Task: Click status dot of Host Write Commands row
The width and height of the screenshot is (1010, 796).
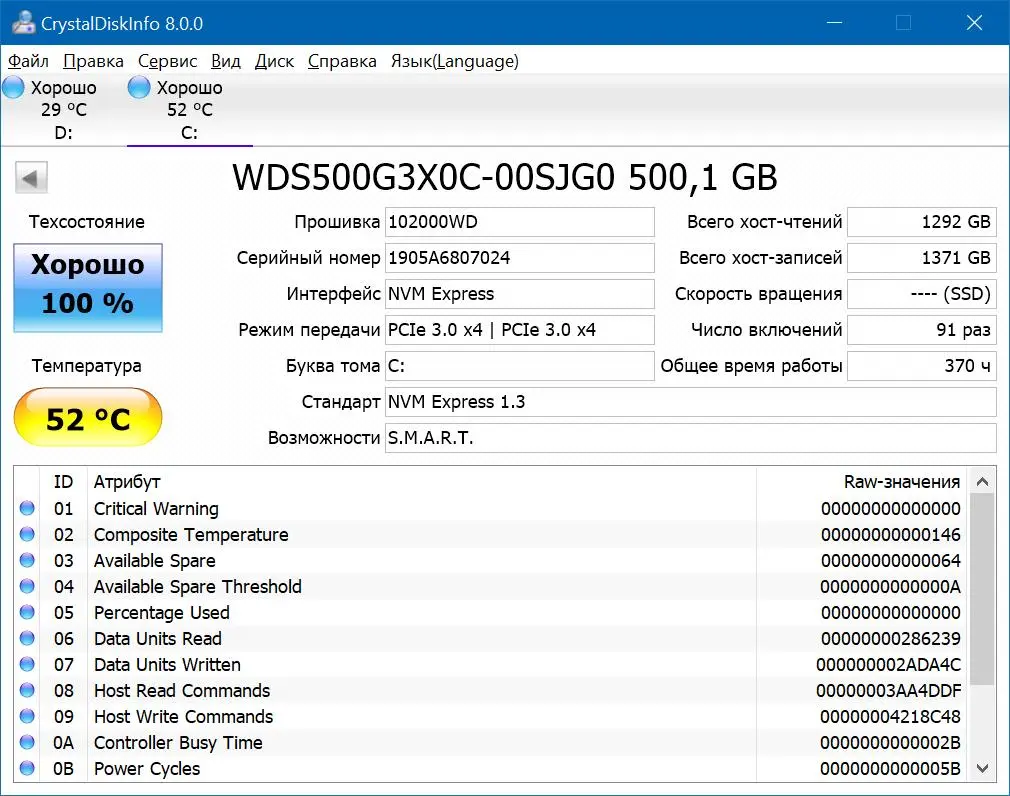Action: (x=27, y=716)
